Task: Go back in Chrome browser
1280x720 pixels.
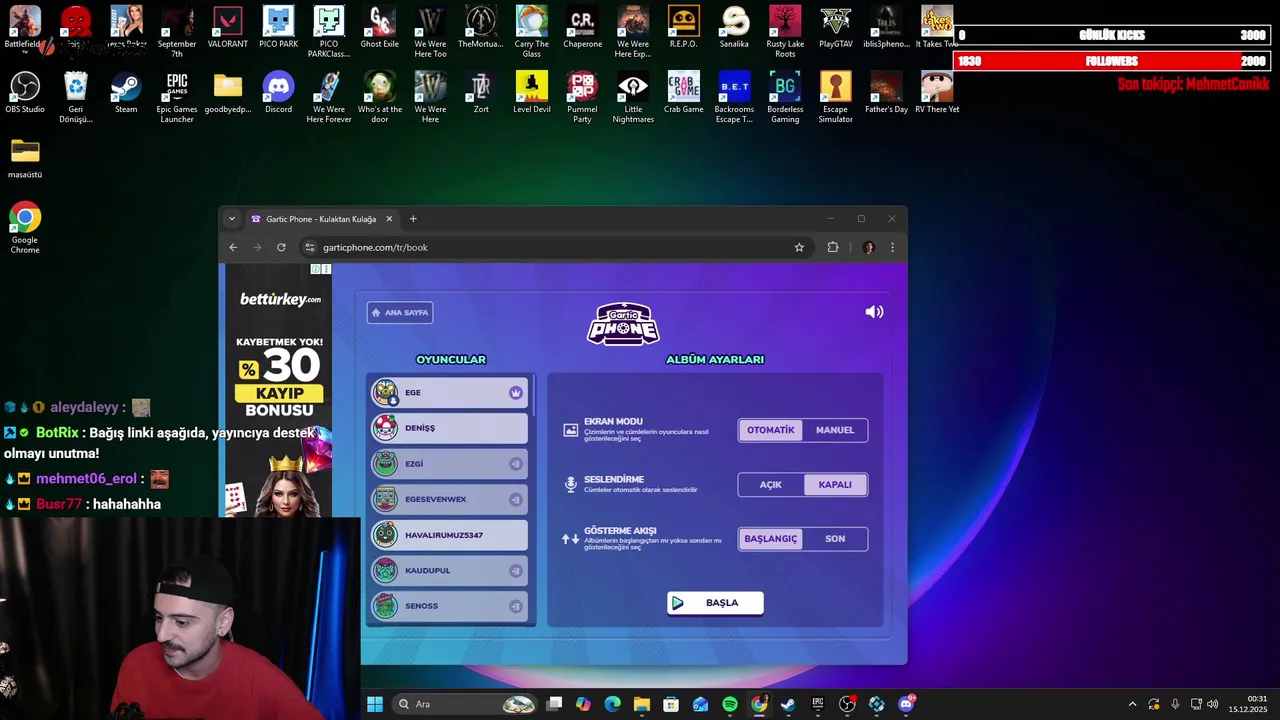Action: point(233,247)
